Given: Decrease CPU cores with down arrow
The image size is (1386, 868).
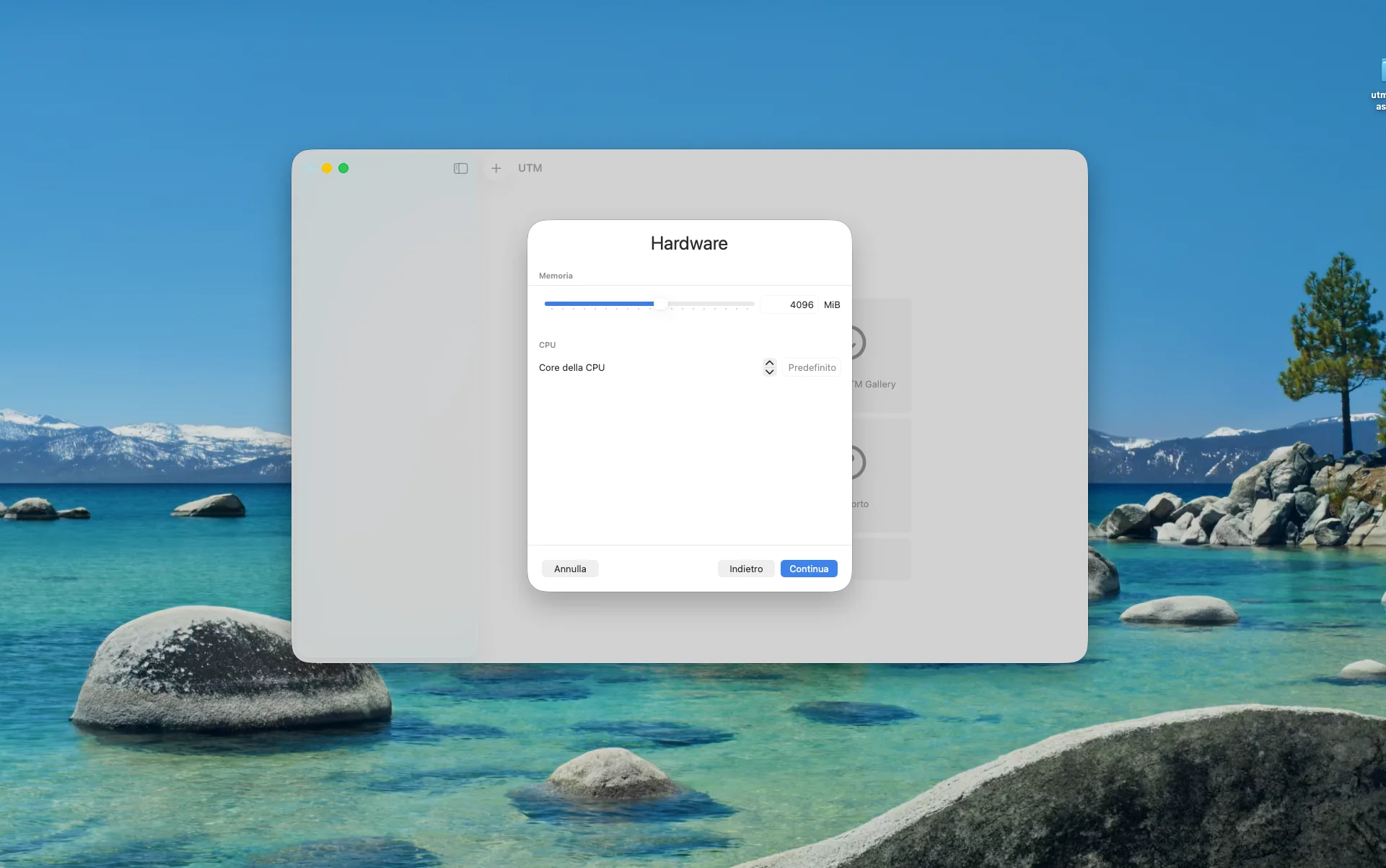Looking at the screenshot, I should click(x=769, y=372).
